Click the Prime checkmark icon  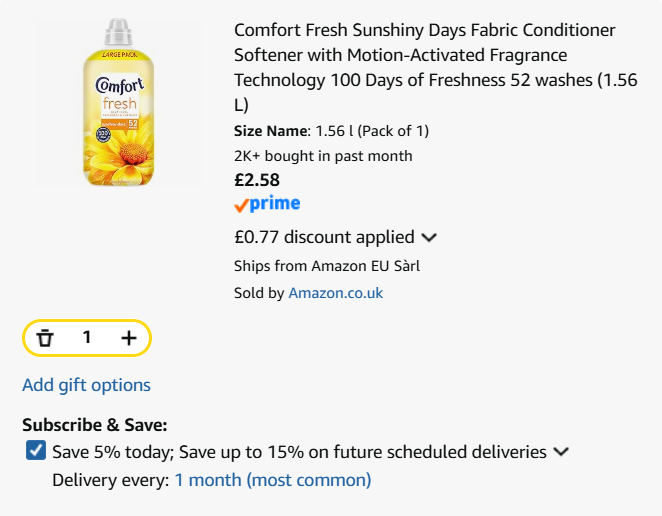(241, 205)
